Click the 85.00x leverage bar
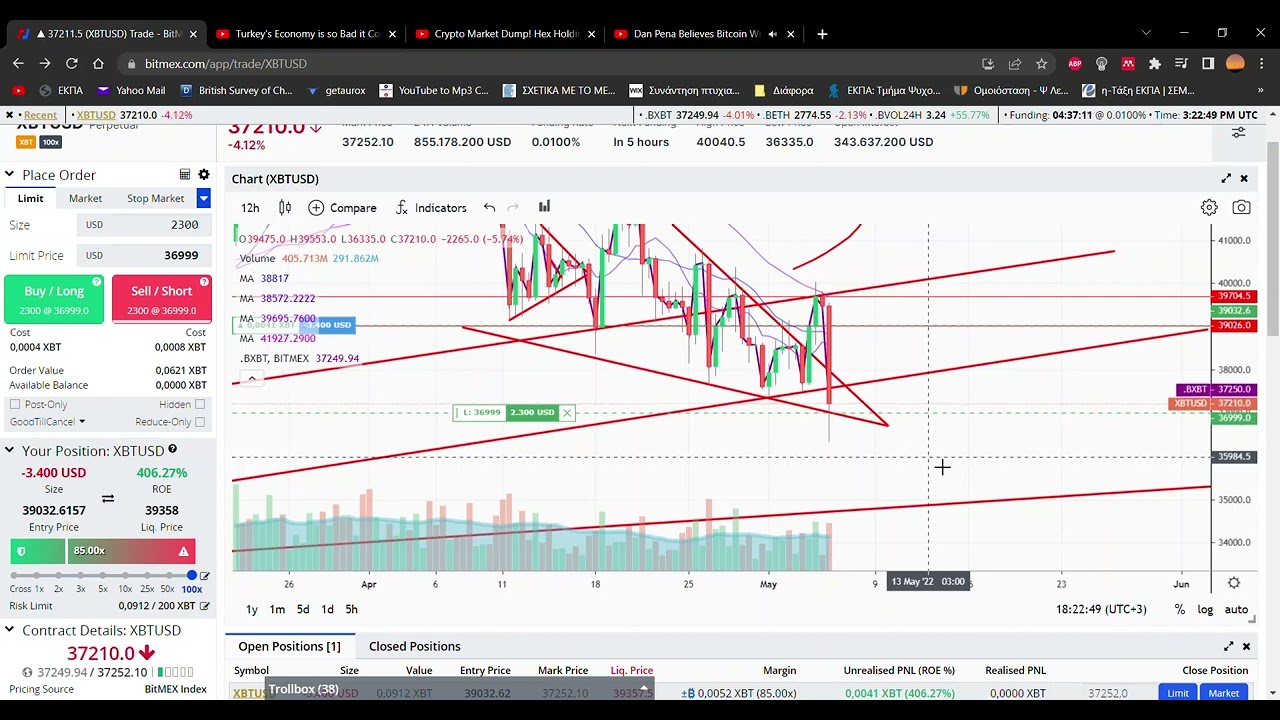Viewport: 1280px width, 720px height. pyautogui.click(x=131, y=551)
